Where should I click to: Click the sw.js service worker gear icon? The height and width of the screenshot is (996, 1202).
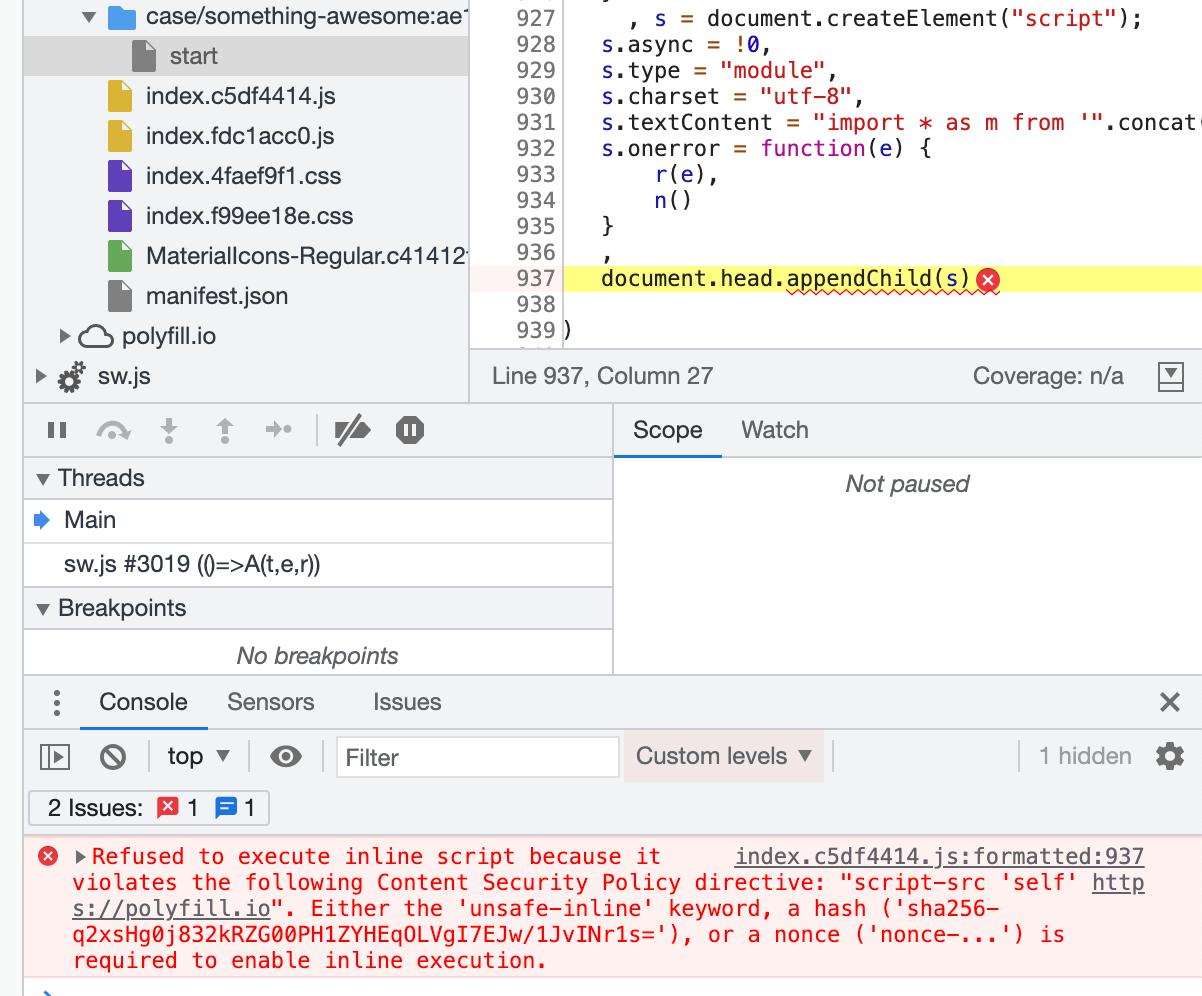point(71,377)
